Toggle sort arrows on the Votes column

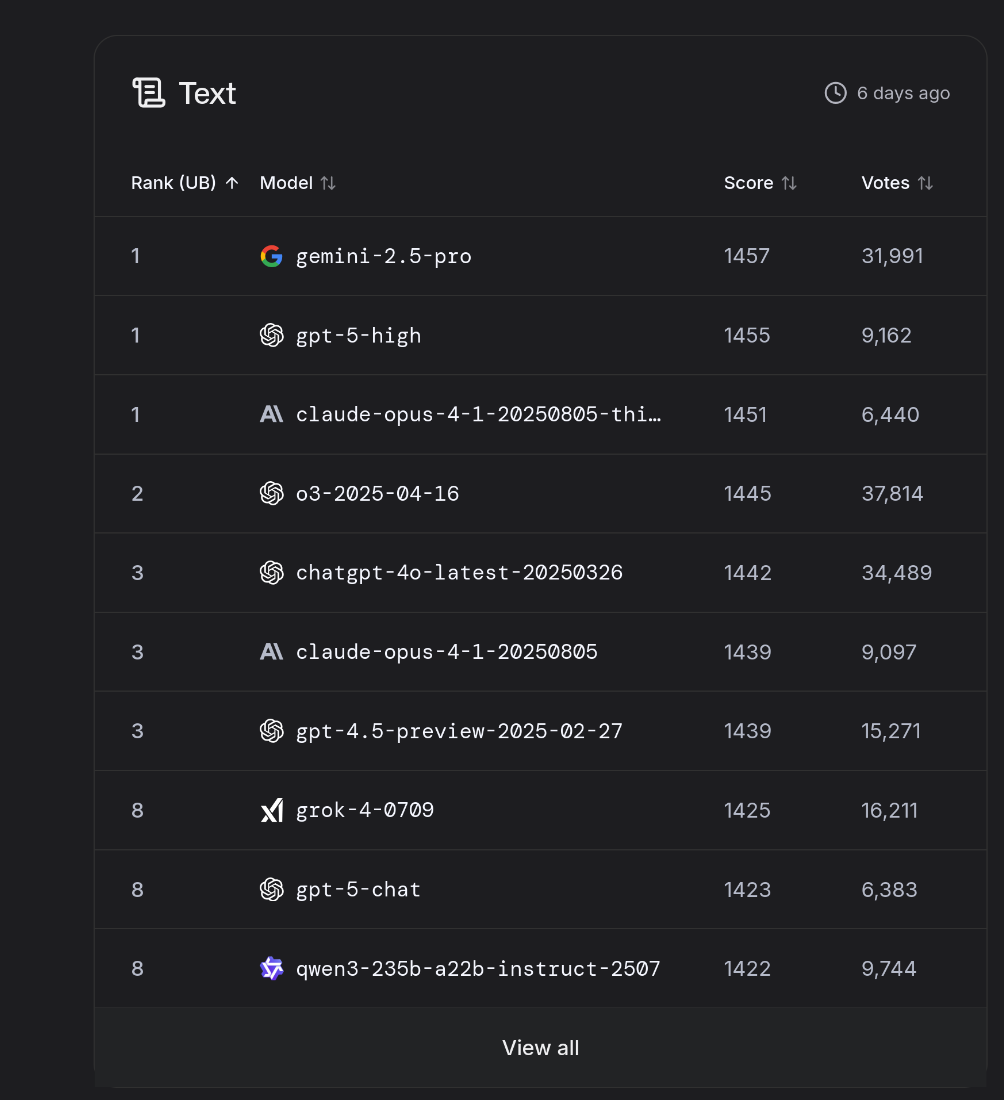925,183
